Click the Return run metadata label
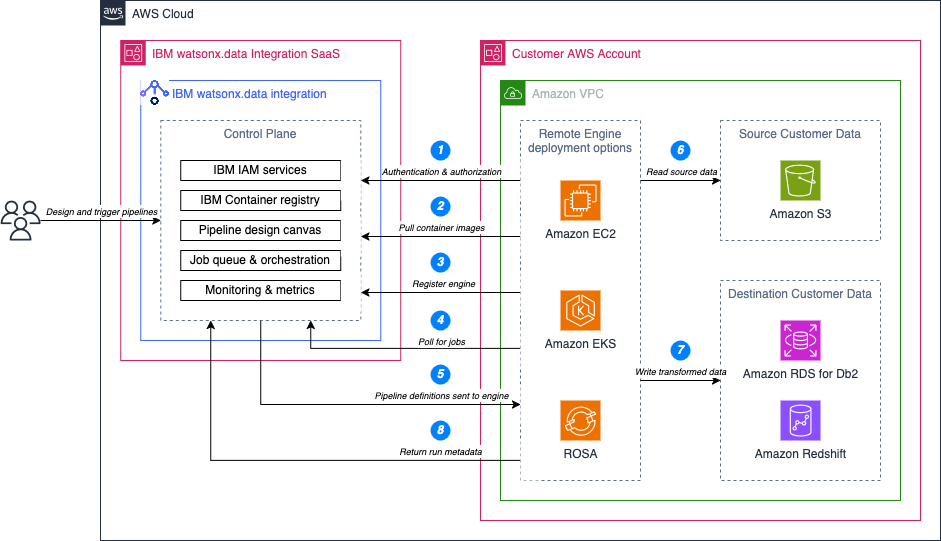The height and width of the screenshot is (541, 941). coord(440,452)
